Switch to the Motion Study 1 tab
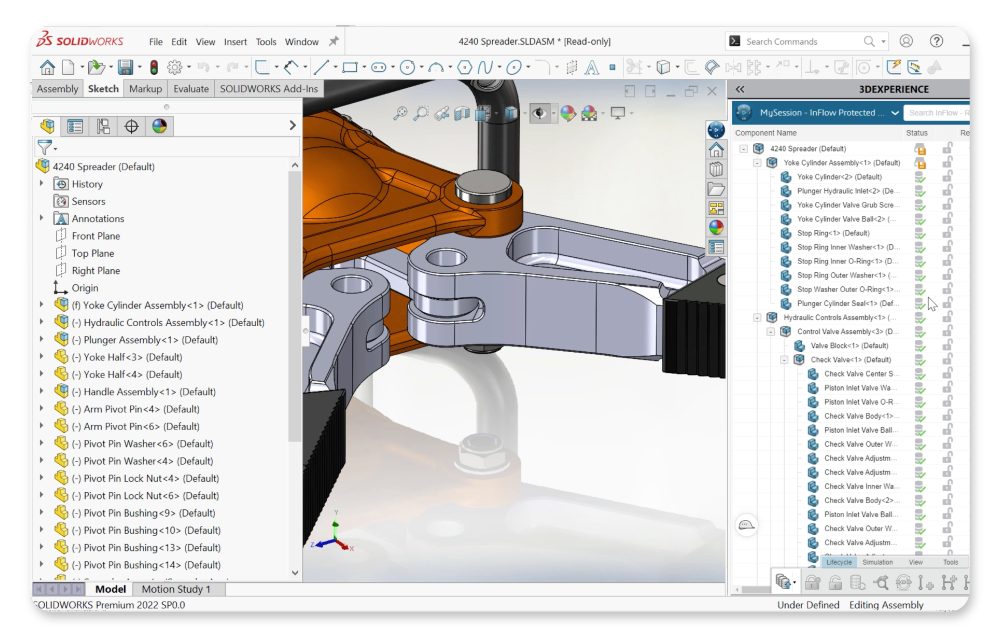 pyautogui.click(x=176, y=589)
